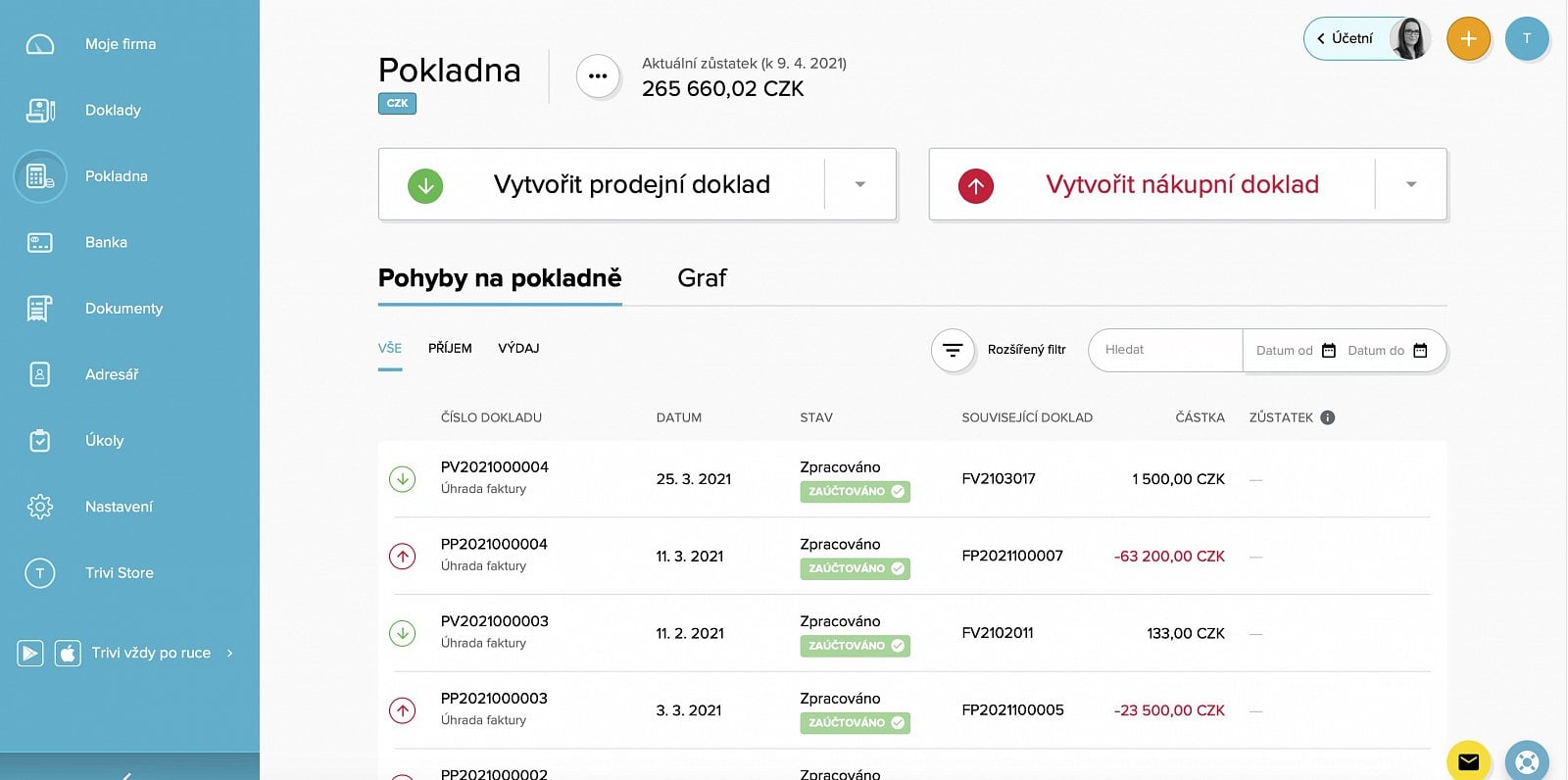Open related document FV2103017
Screen dimensions: 1568x780
tap(999, 479)
